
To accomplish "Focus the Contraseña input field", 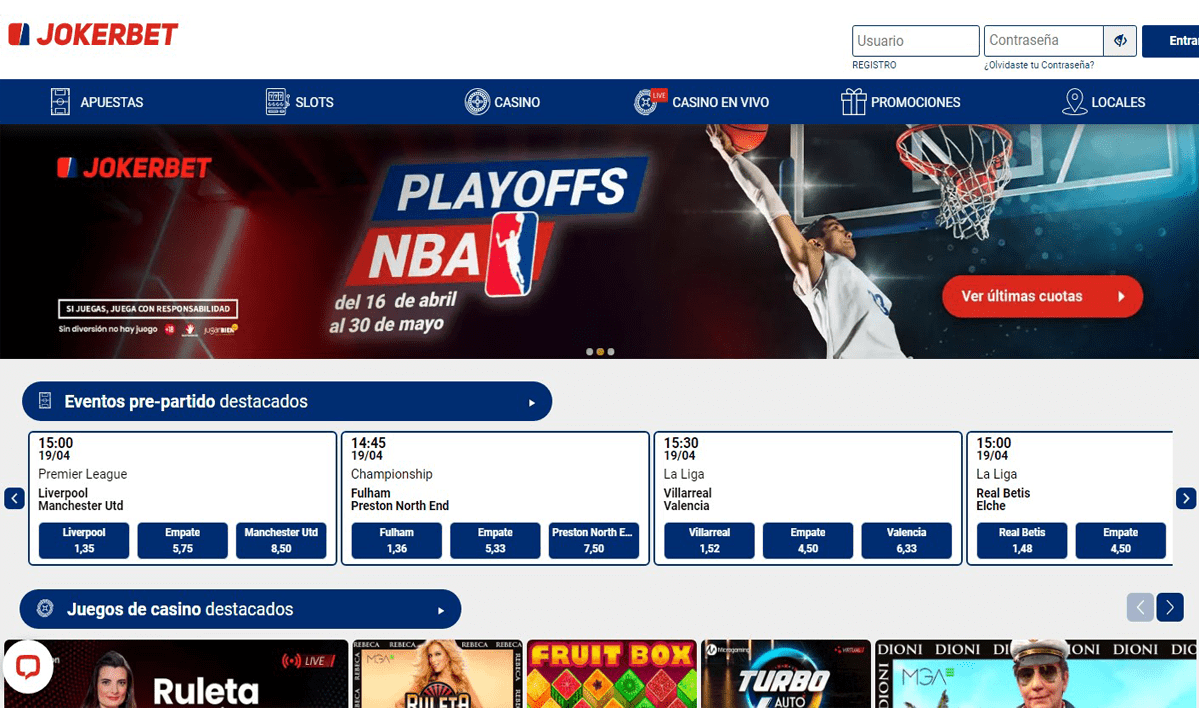I will coord(1044,41).
